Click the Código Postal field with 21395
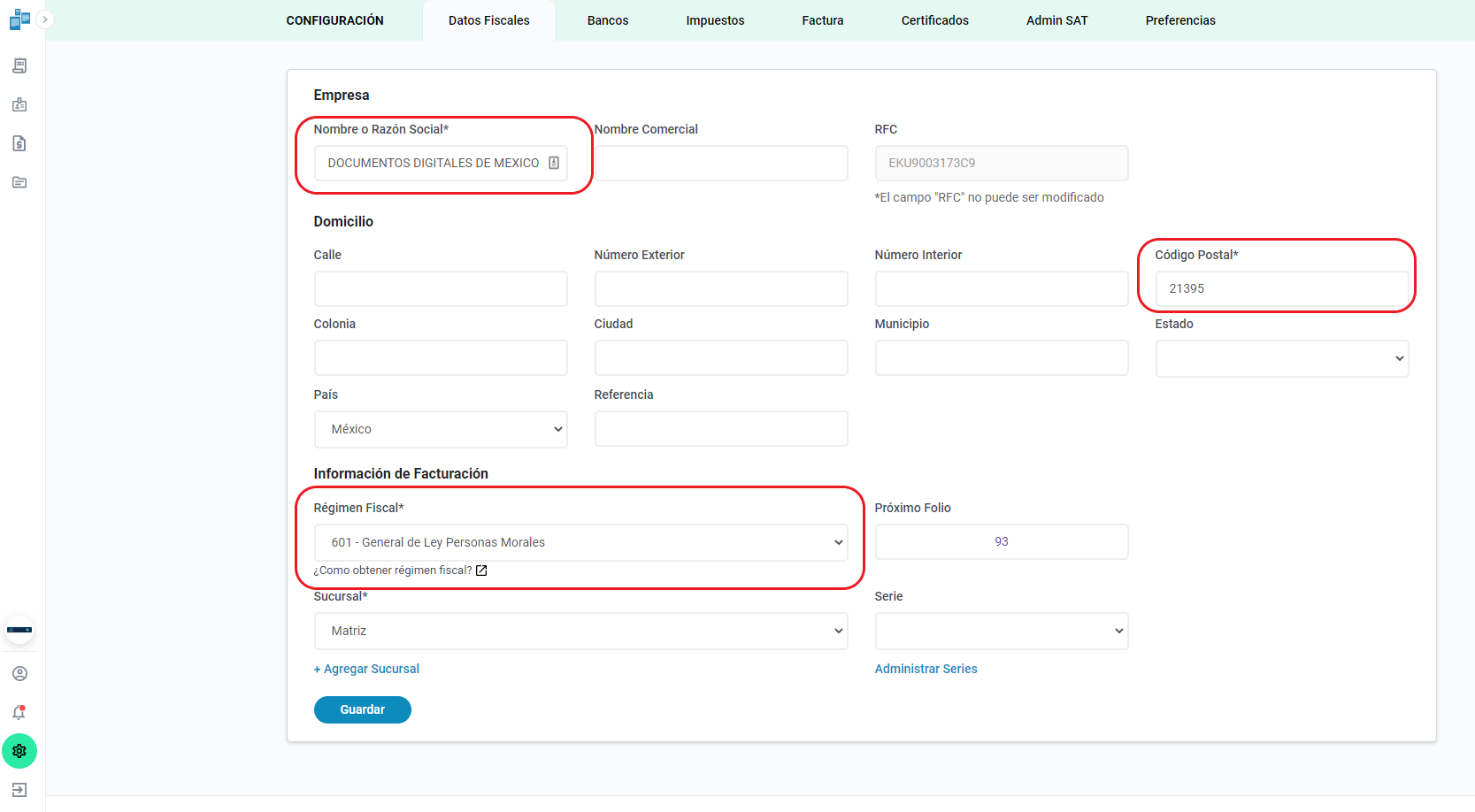The width and height of the screenshot is (1475, 812). coord(1282,288)
